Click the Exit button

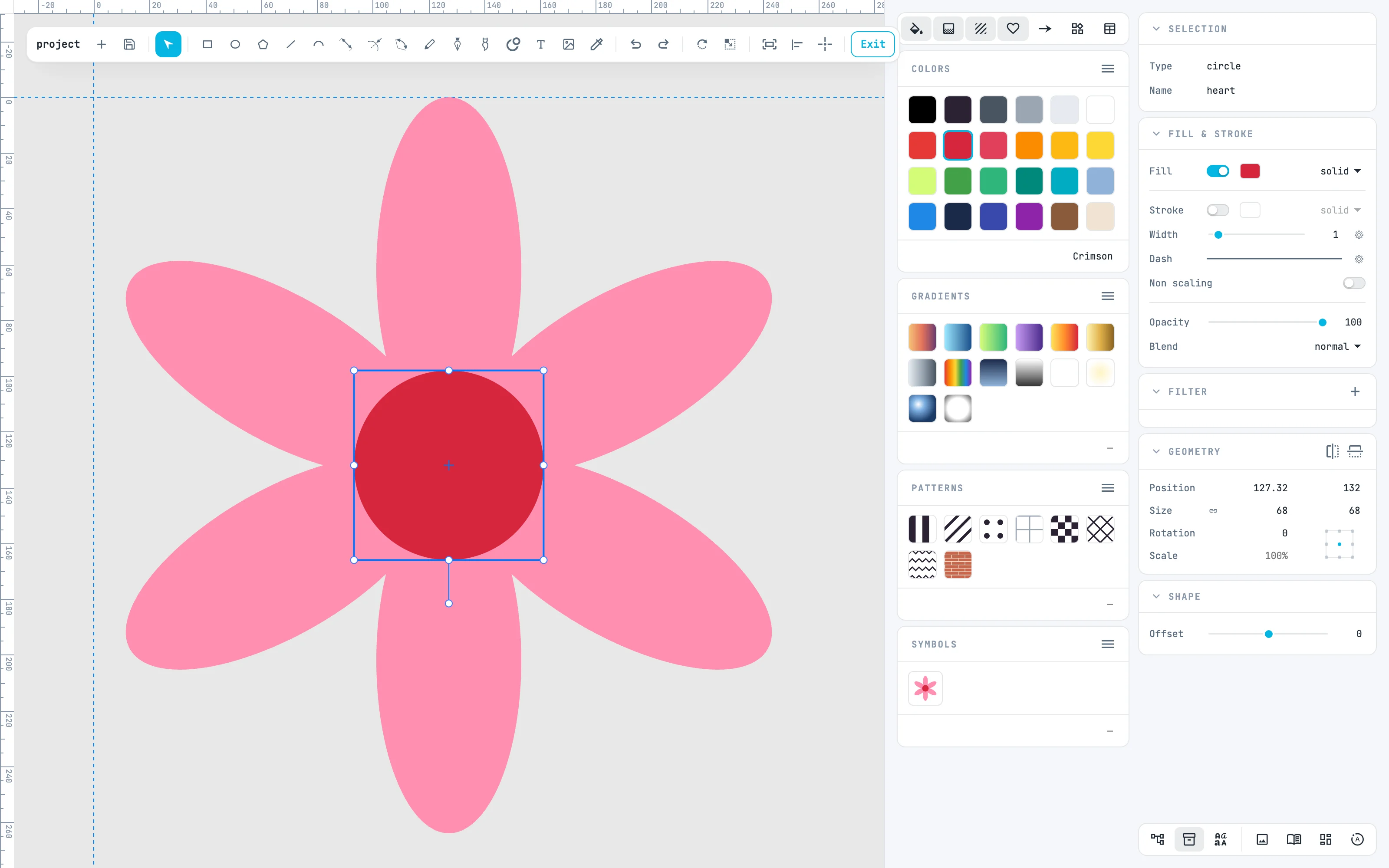pos(872,44)
